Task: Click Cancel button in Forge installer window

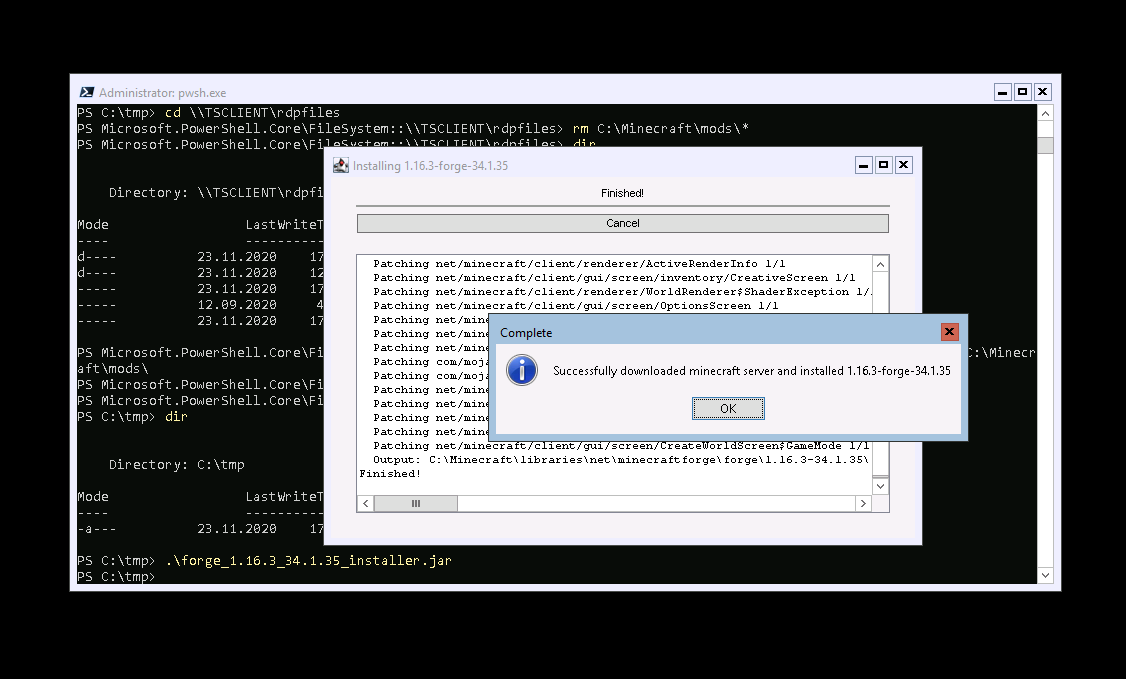Action: 623,223
